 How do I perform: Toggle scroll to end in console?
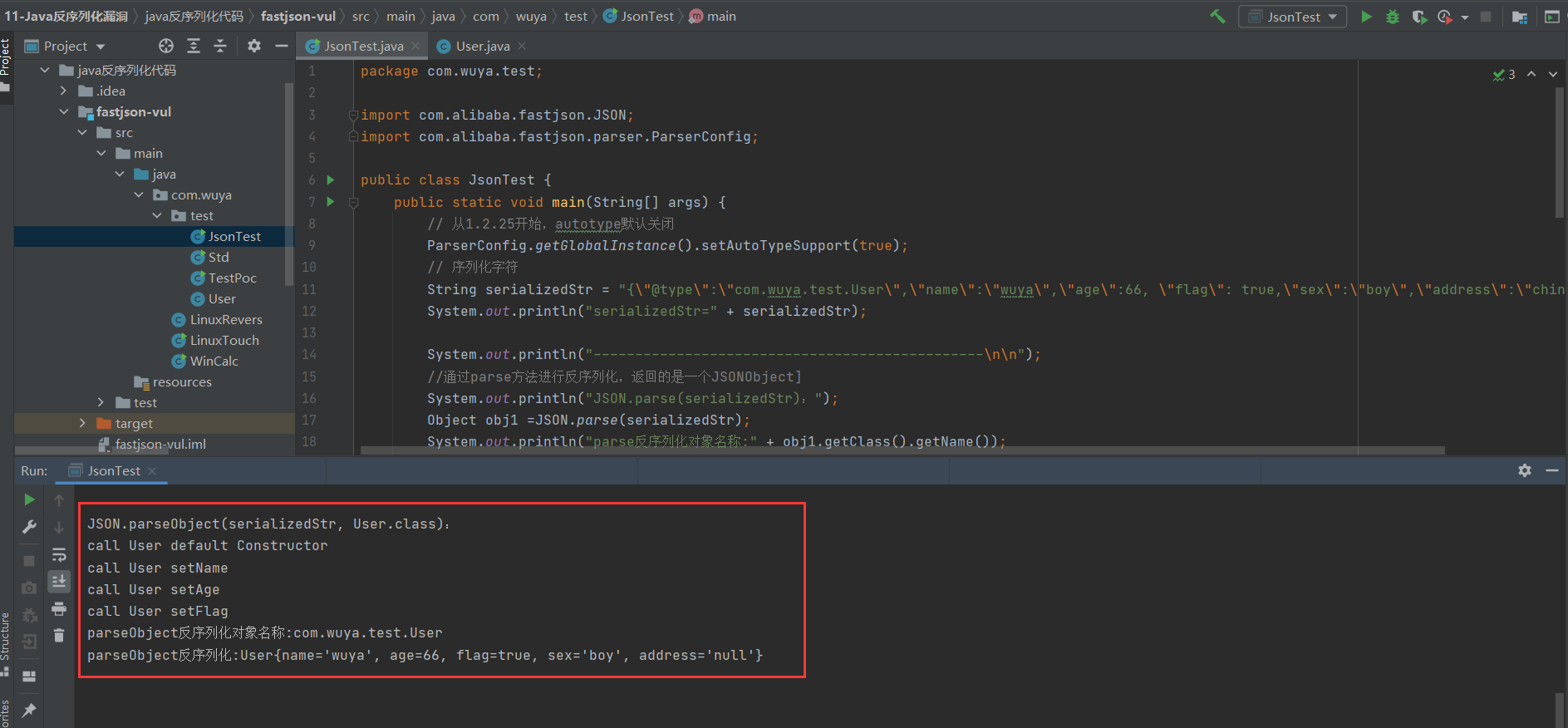pyautogui.click(x=59, y=581)
